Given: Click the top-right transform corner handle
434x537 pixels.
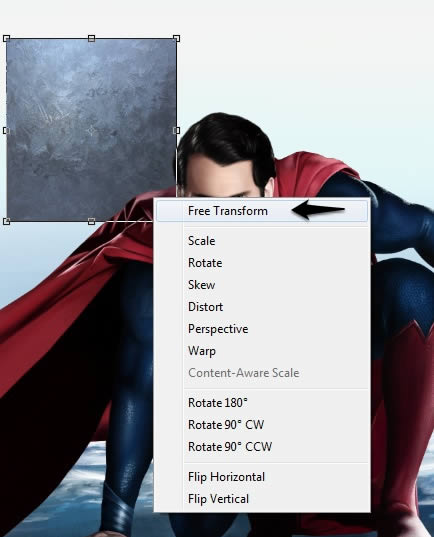Looking at the screenshot, I should (176, 38).
